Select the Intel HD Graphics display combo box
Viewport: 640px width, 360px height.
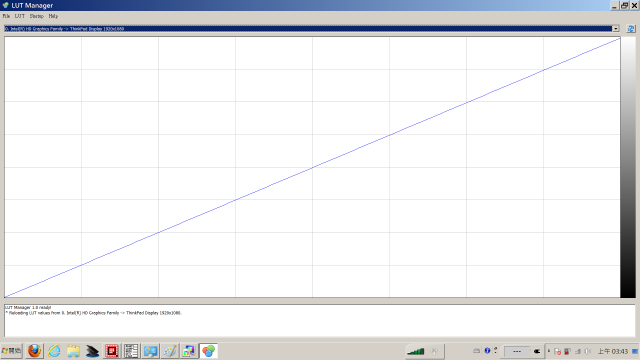312,29
